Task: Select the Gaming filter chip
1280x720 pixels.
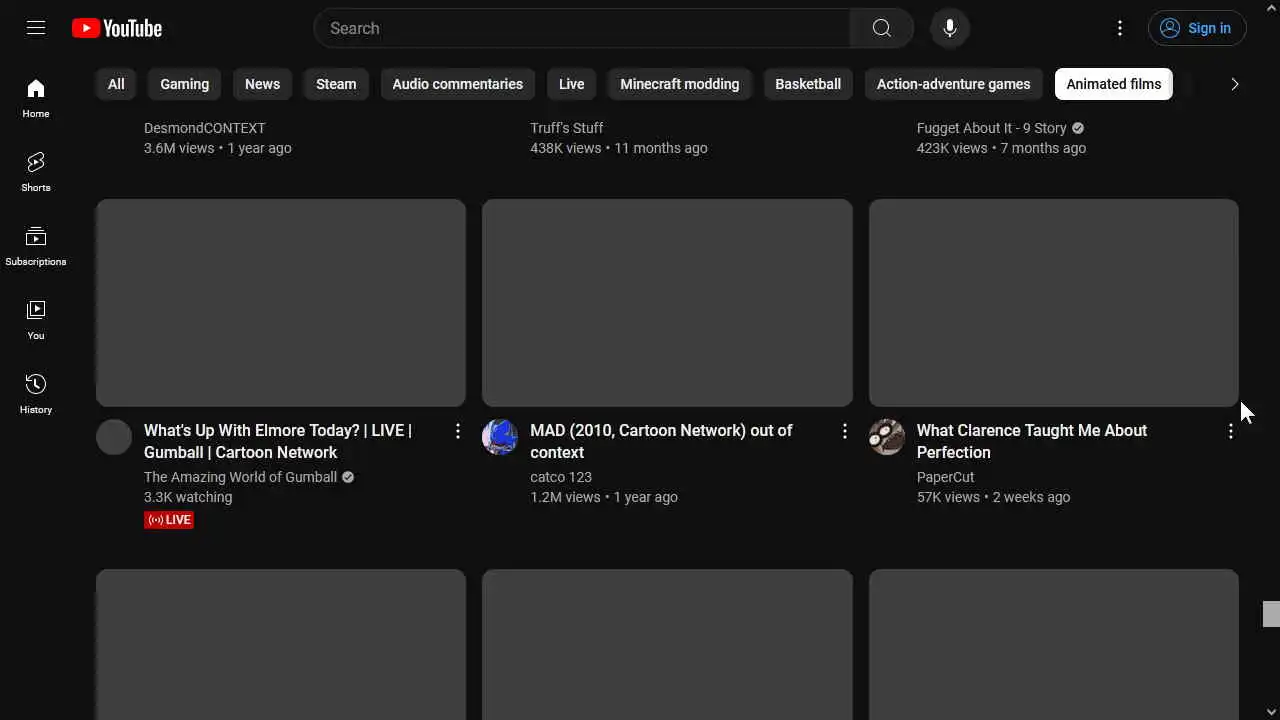Action: (185, 84)
